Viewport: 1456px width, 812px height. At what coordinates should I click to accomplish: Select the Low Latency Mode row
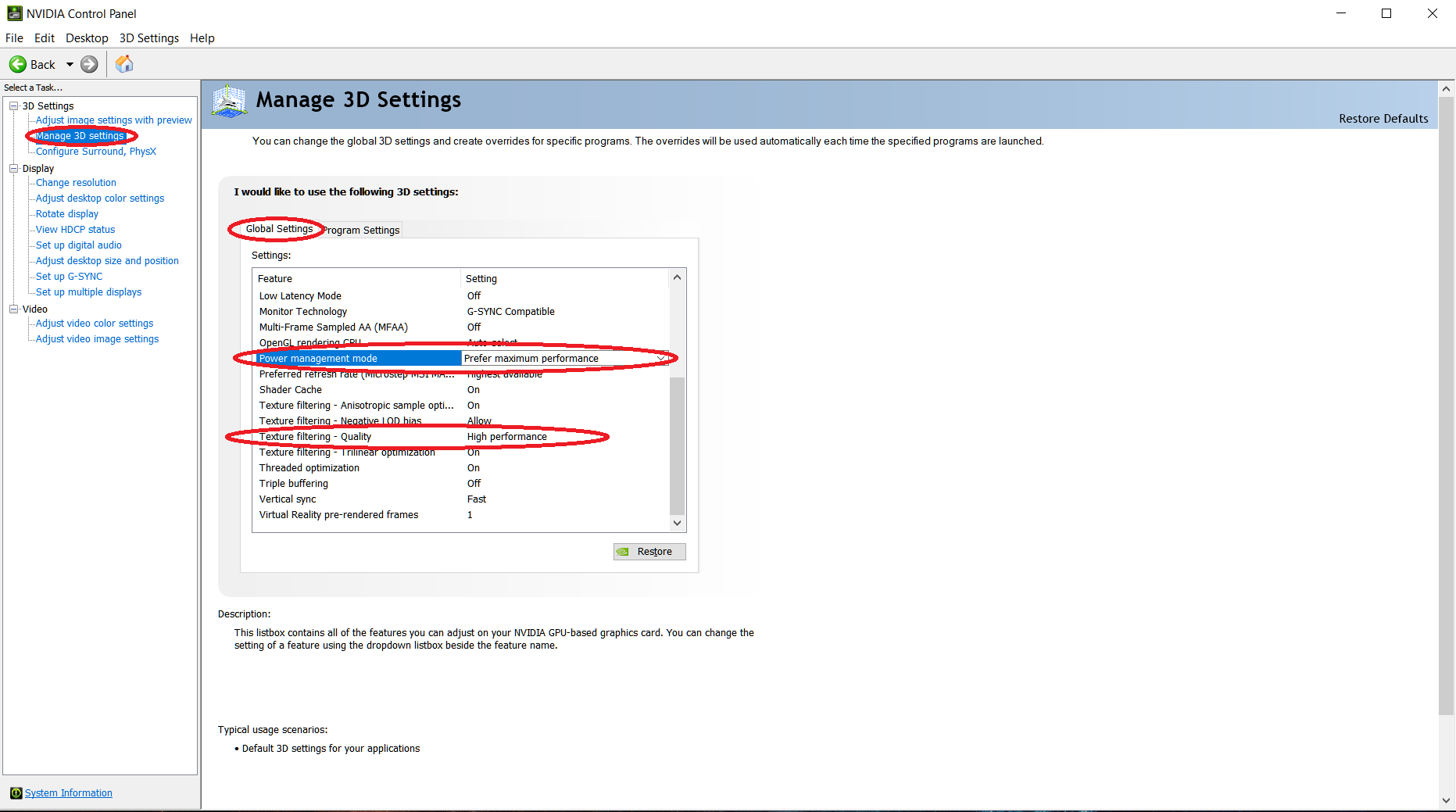click(461, 296)
